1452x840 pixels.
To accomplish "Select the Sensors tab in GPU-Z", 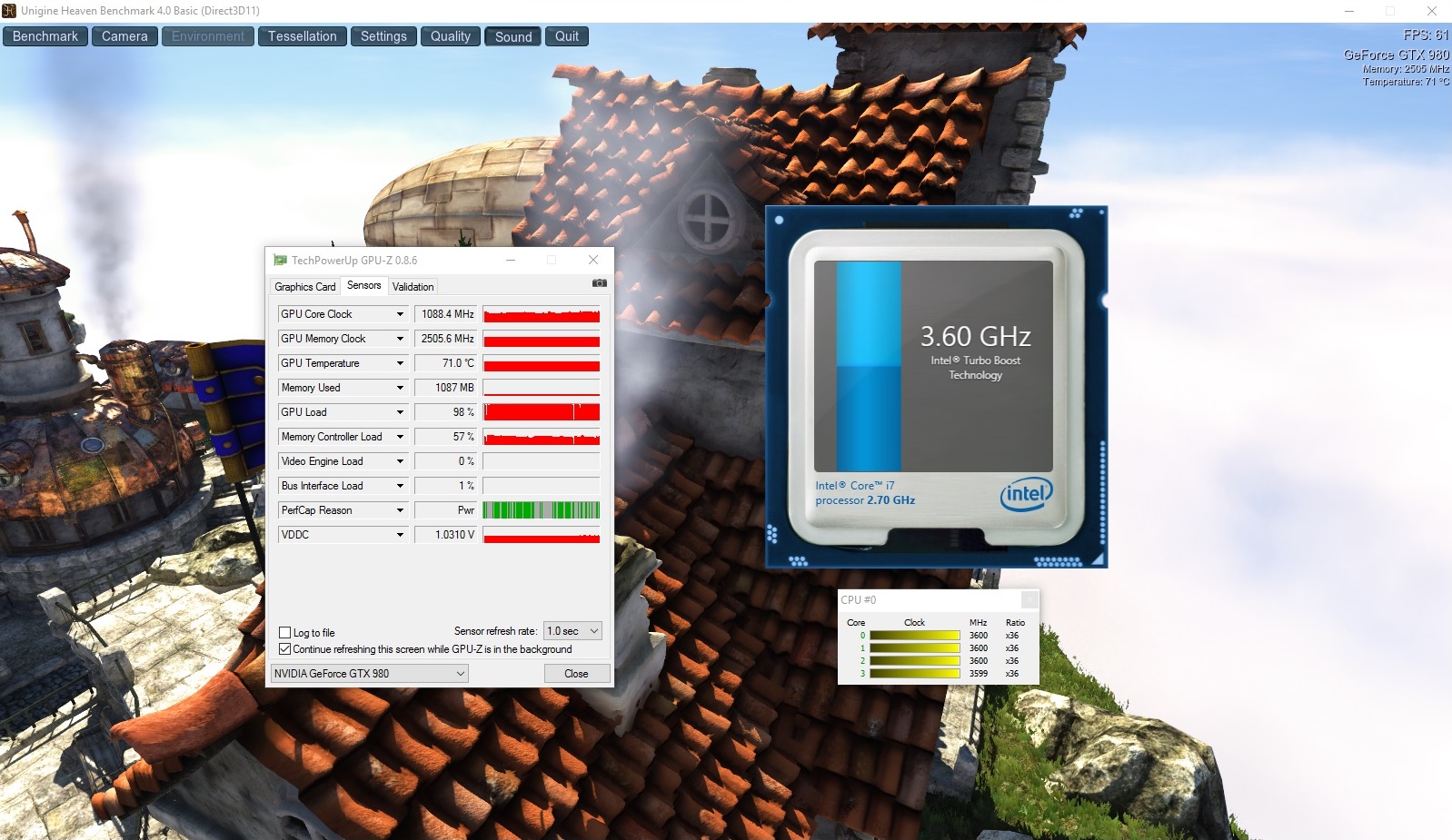I will (x=364, y=285).
